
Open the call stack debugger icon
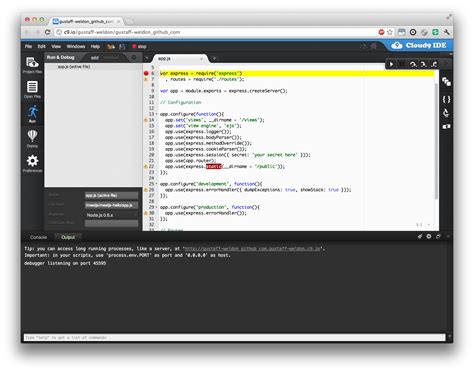tap(446, 113)
